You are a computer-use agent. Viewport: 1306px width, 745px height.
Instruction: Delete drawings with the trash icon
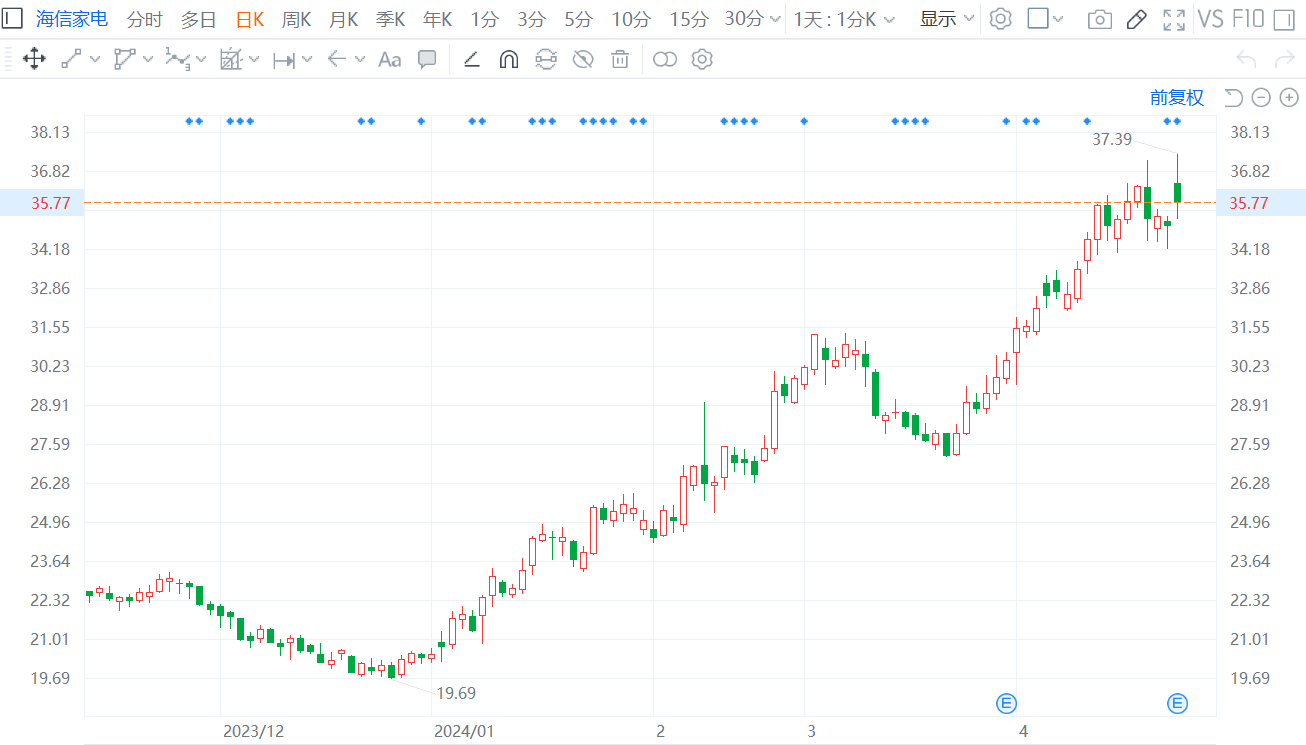(x=620, y=60)
